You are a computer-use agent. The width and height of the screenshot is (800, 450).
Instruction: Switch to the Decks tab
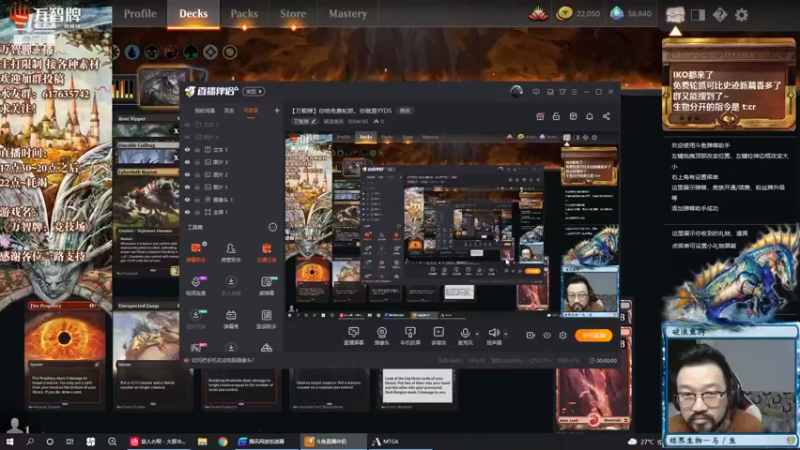tap(193, 14)
